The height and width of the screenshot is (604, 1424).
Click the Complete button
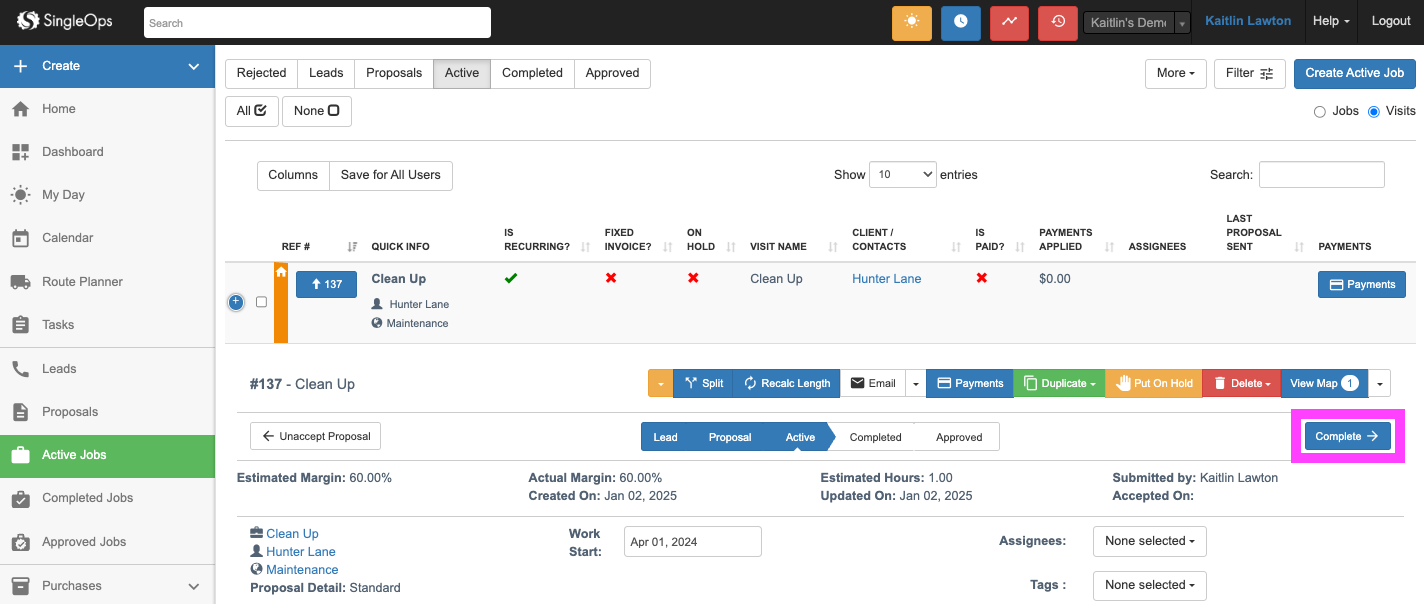click(x=1347, y=436)
